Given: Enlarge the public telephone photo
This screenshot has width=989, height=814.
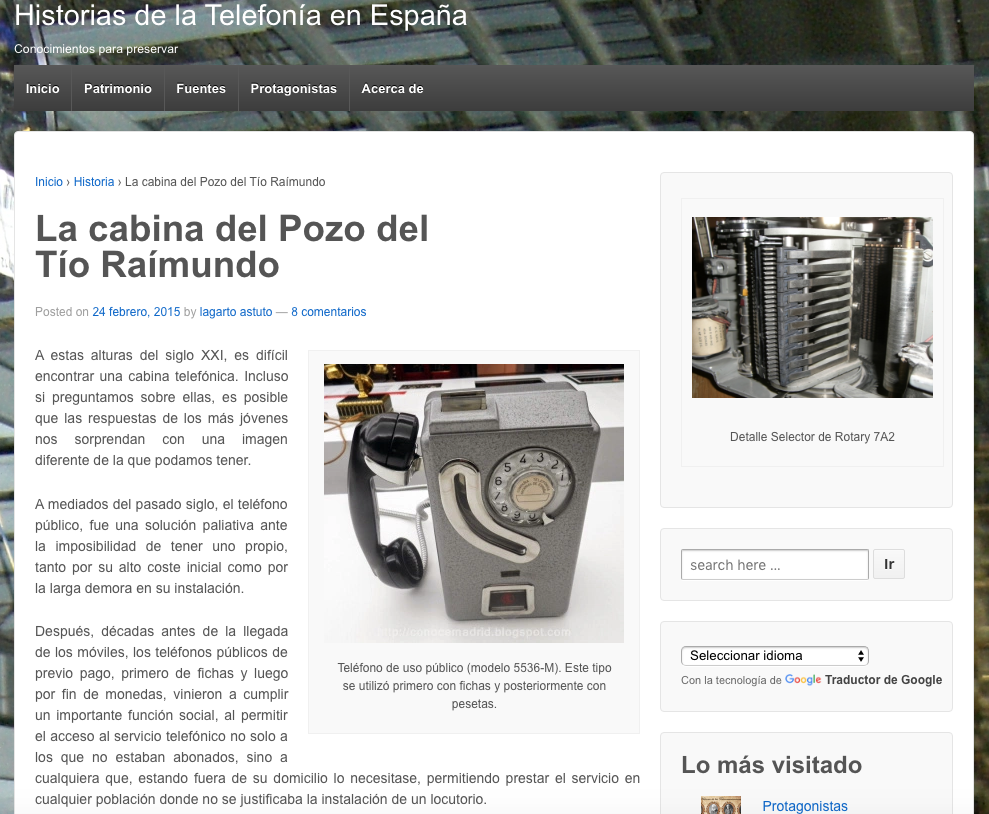Looking at the screenshot, I should point(473,502).
